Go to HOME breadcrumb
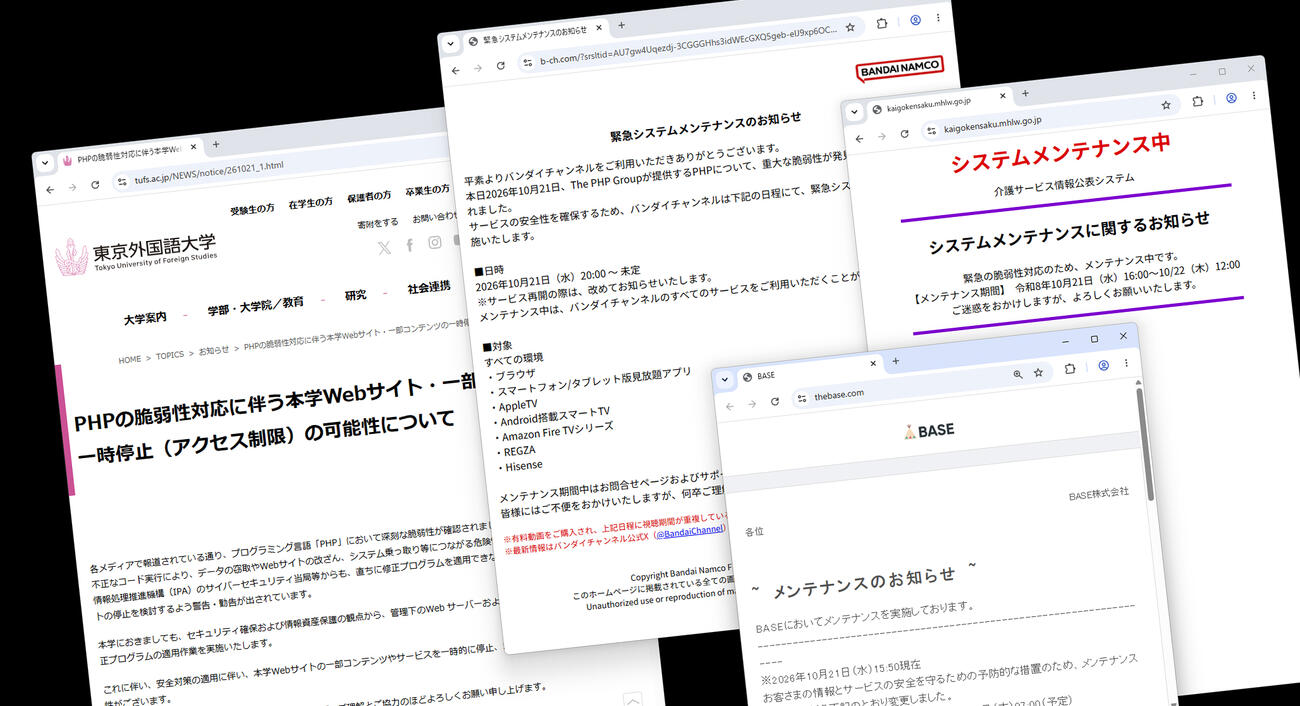 click(129, 360)
